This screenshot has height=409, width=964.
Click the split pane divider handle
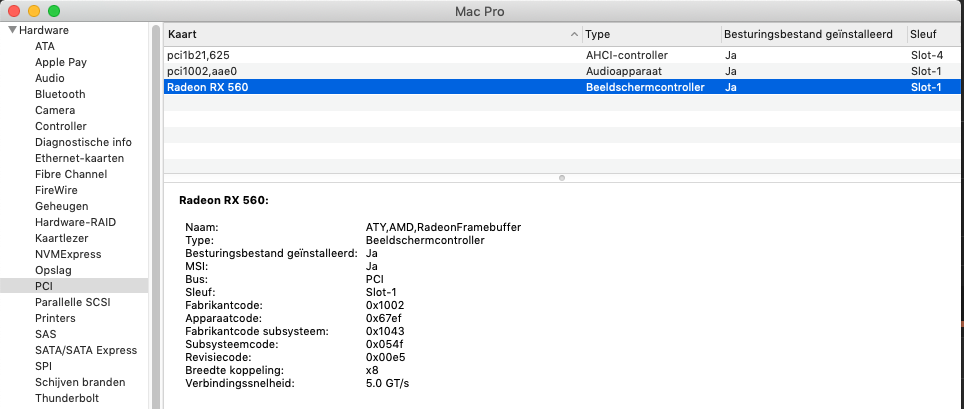click(x=562, y=178)
